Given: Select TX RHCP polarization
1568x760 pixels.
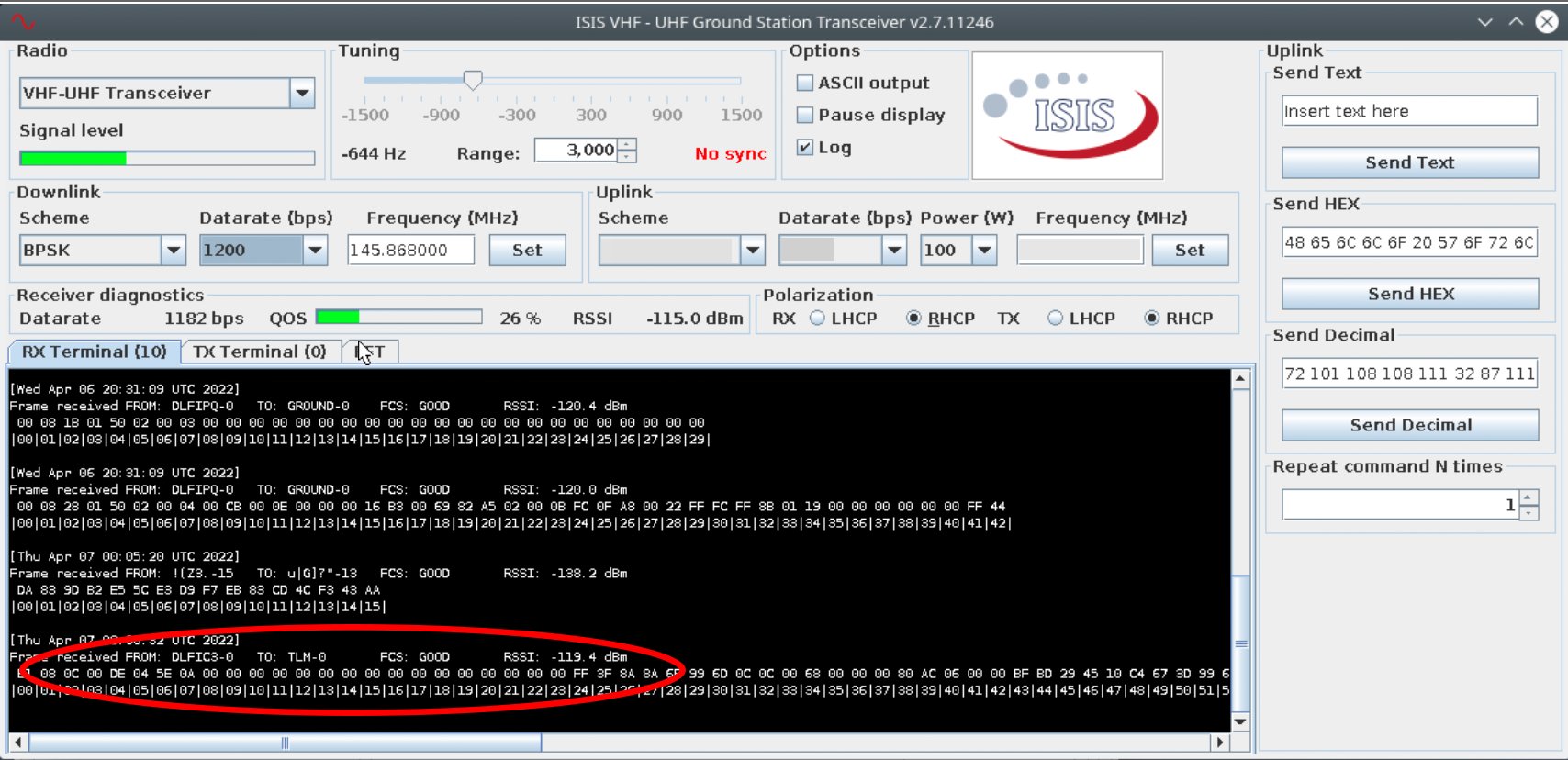Looking at the screenshot, I should [1151, 318].
